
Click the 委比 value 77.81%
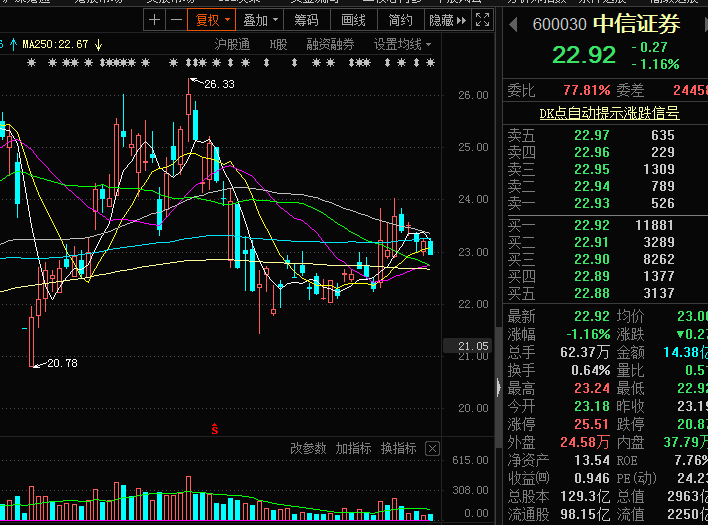click(587, 90)
